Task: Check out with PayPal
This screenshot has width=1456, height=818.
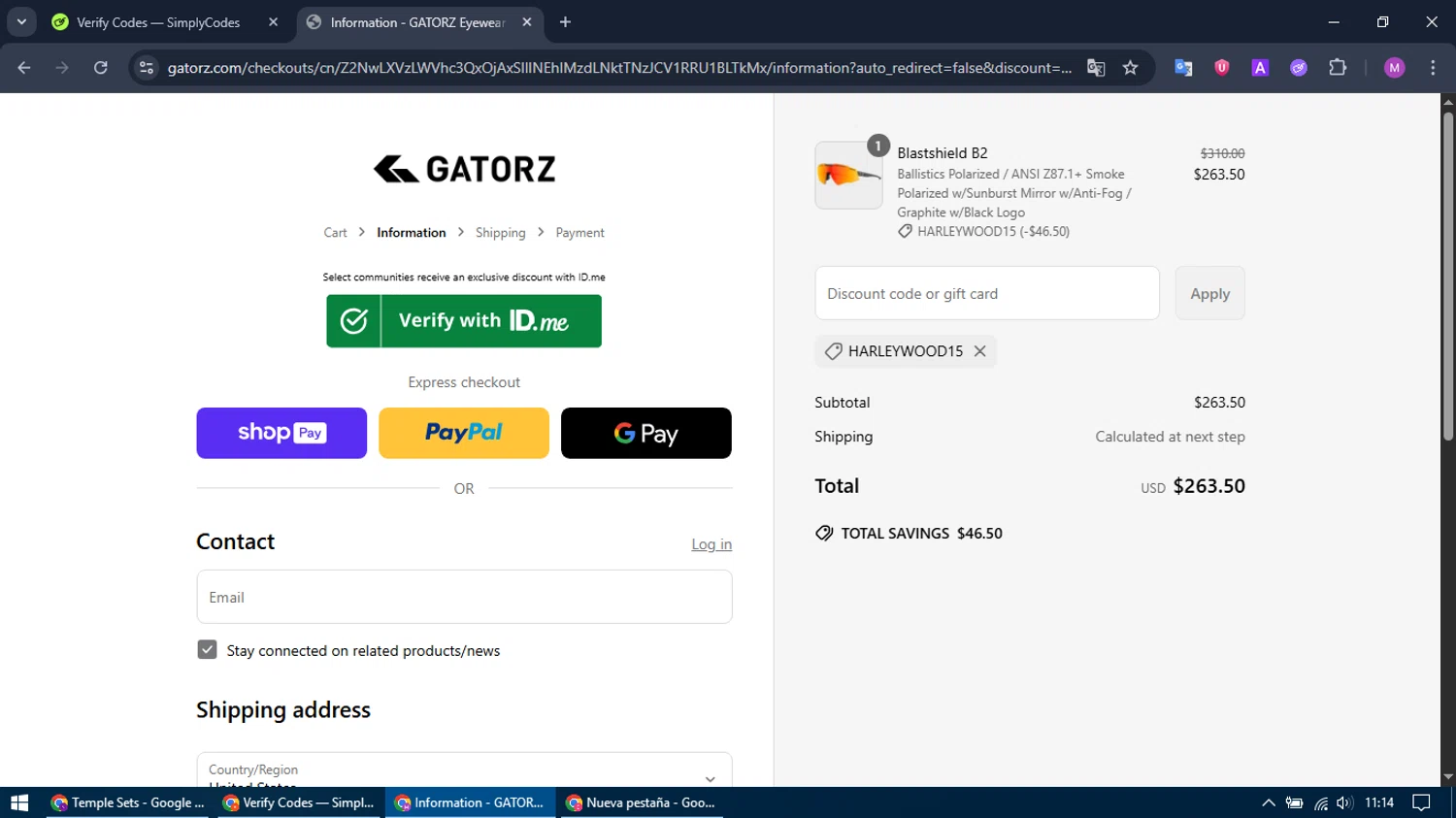Action: point(464,433)
